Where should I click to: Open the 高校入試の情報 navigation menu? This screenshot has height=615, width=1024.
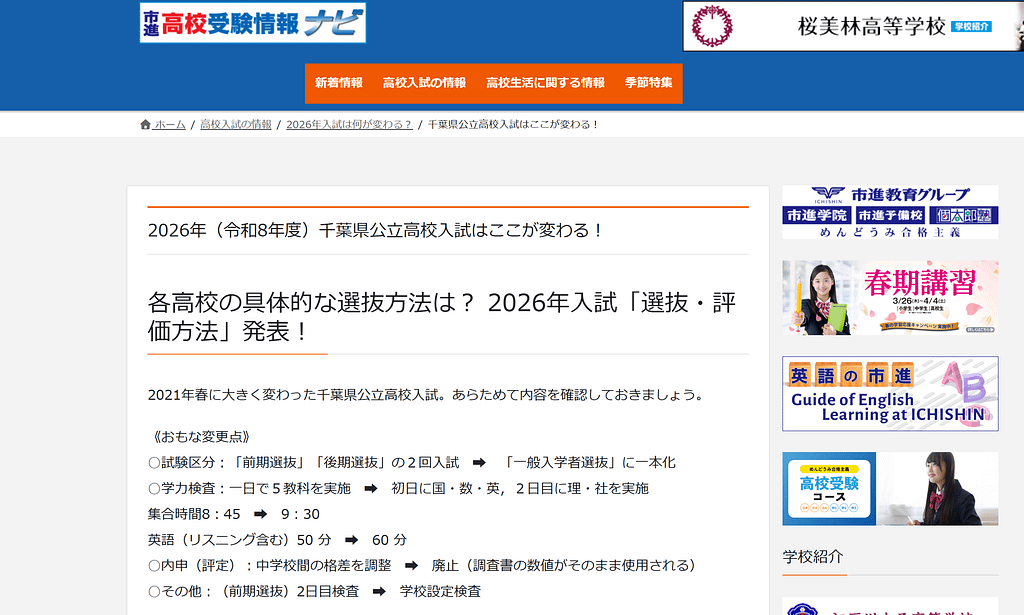424,83
